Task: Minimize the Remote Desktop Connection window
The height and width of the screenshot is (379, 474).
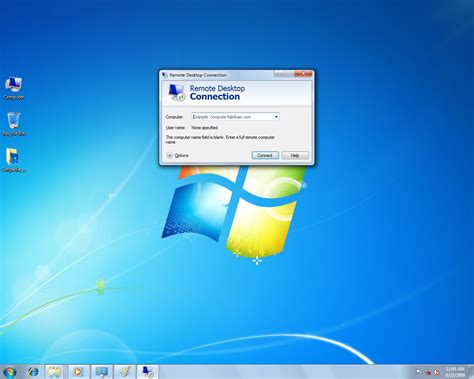Action: [279, 74]
